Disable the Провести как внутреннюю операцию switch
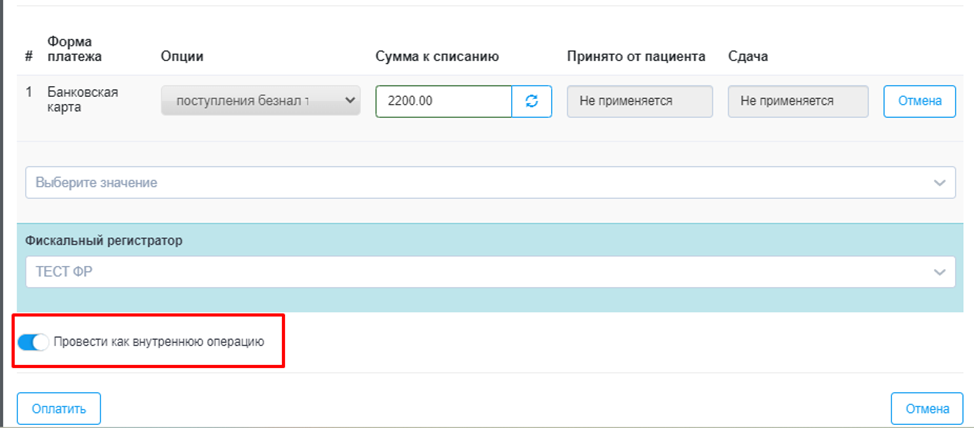Image resolution: width=974 pixels, height=428 pixels. pyautogui.click(x=32, y=342)
